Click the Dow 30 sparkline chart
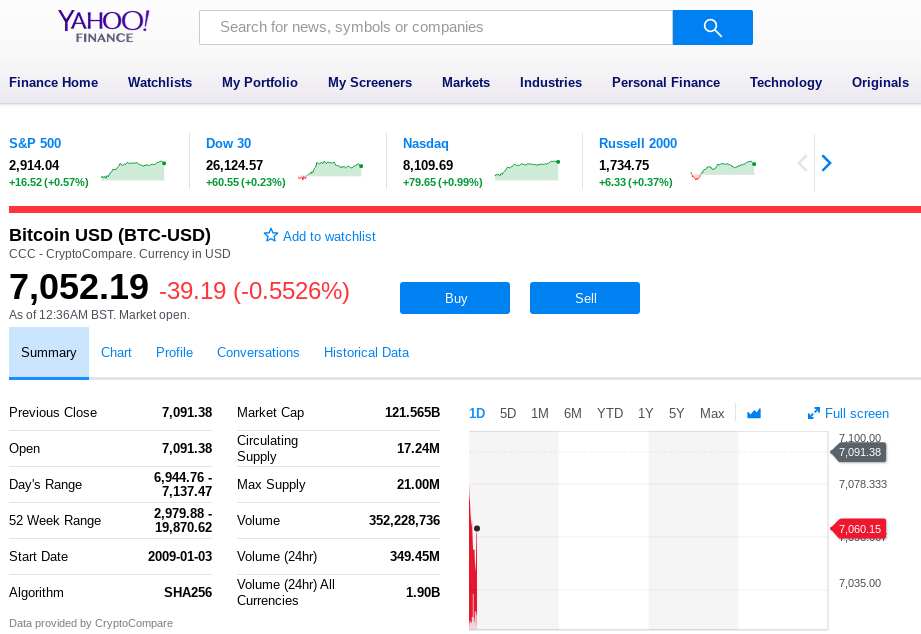Screen dimensions: 921x634 331,170
